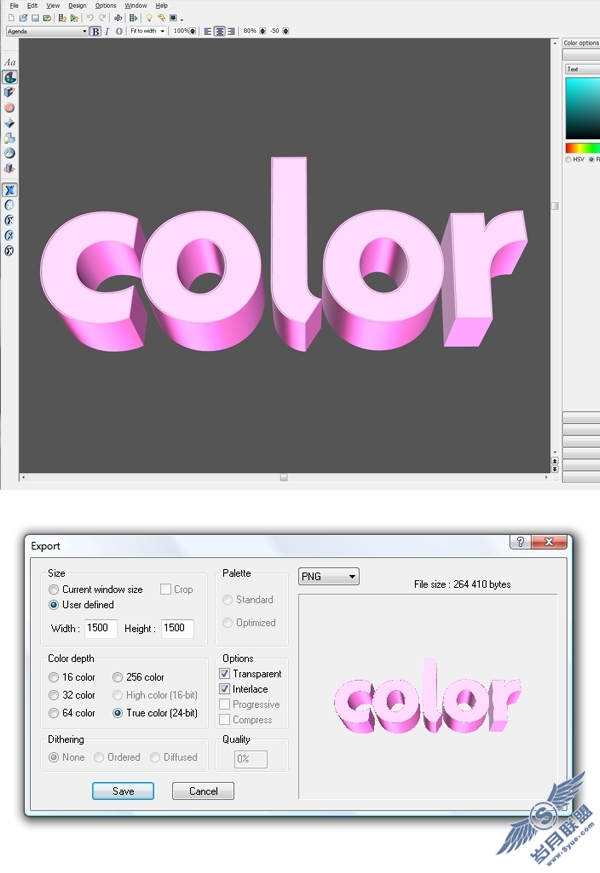Click the Start animation play icon
600x873 pixels.
coord(134,18)
